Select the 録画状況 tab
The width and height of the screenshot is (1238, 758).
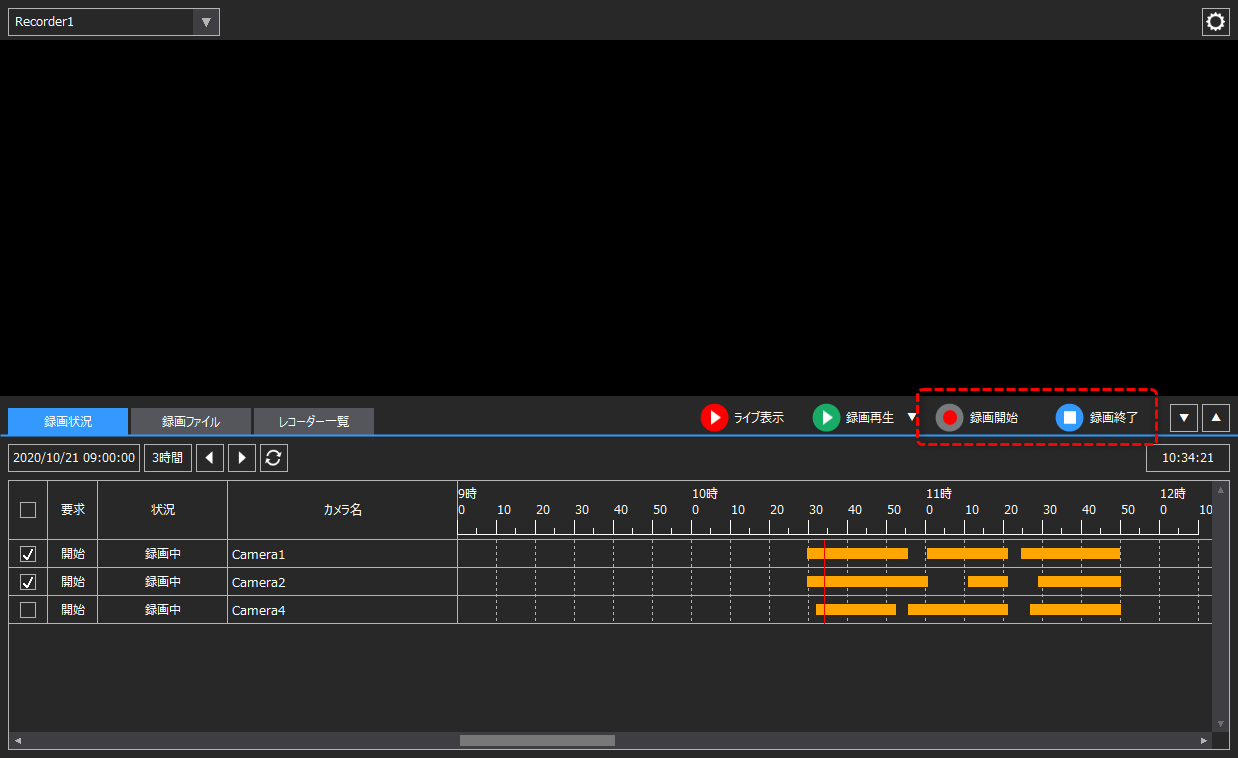pyautogui.click(x=67, y=421)
